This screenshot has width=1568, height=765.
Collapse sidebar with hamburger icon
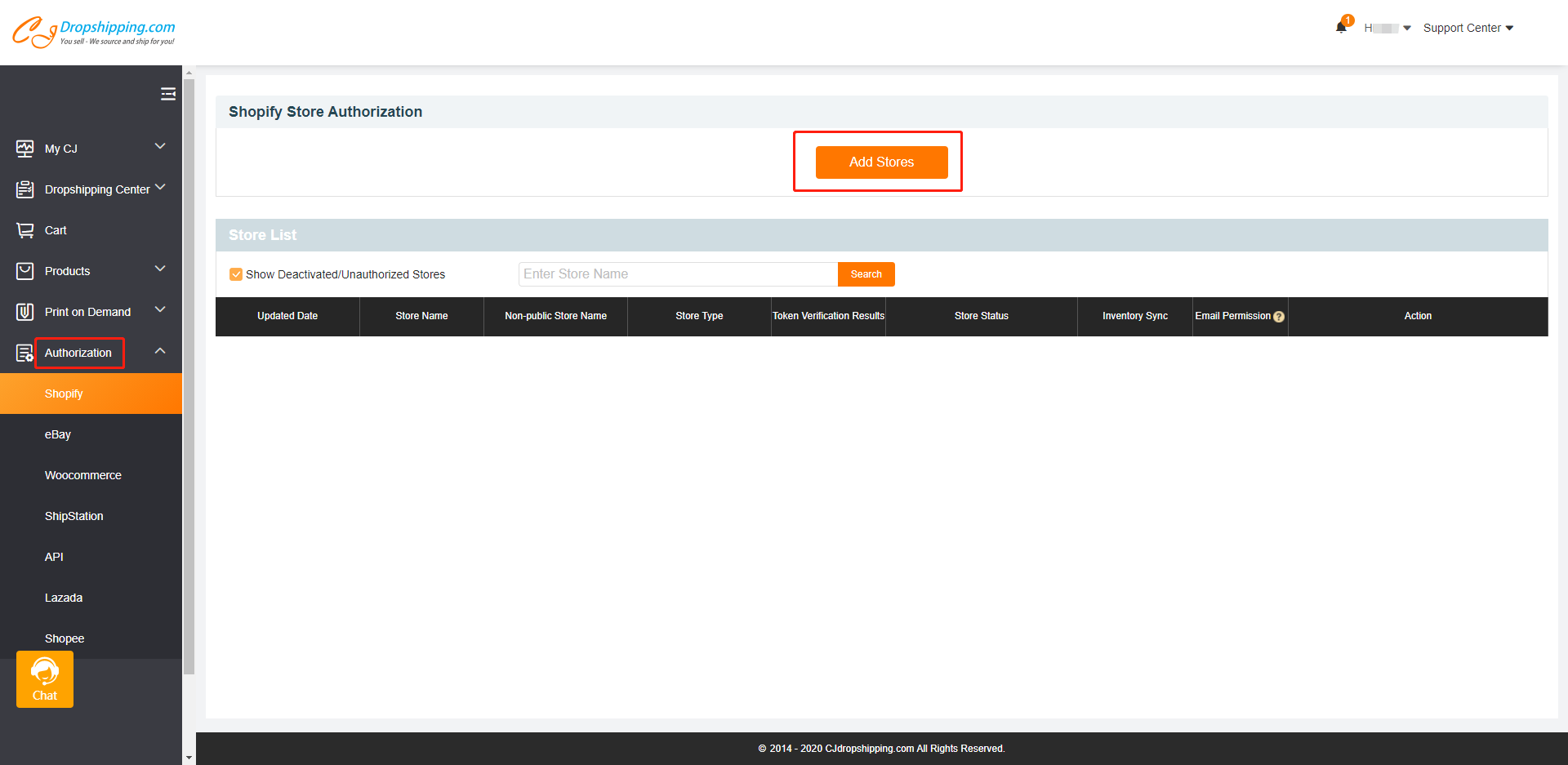click(x=168, y=94)
